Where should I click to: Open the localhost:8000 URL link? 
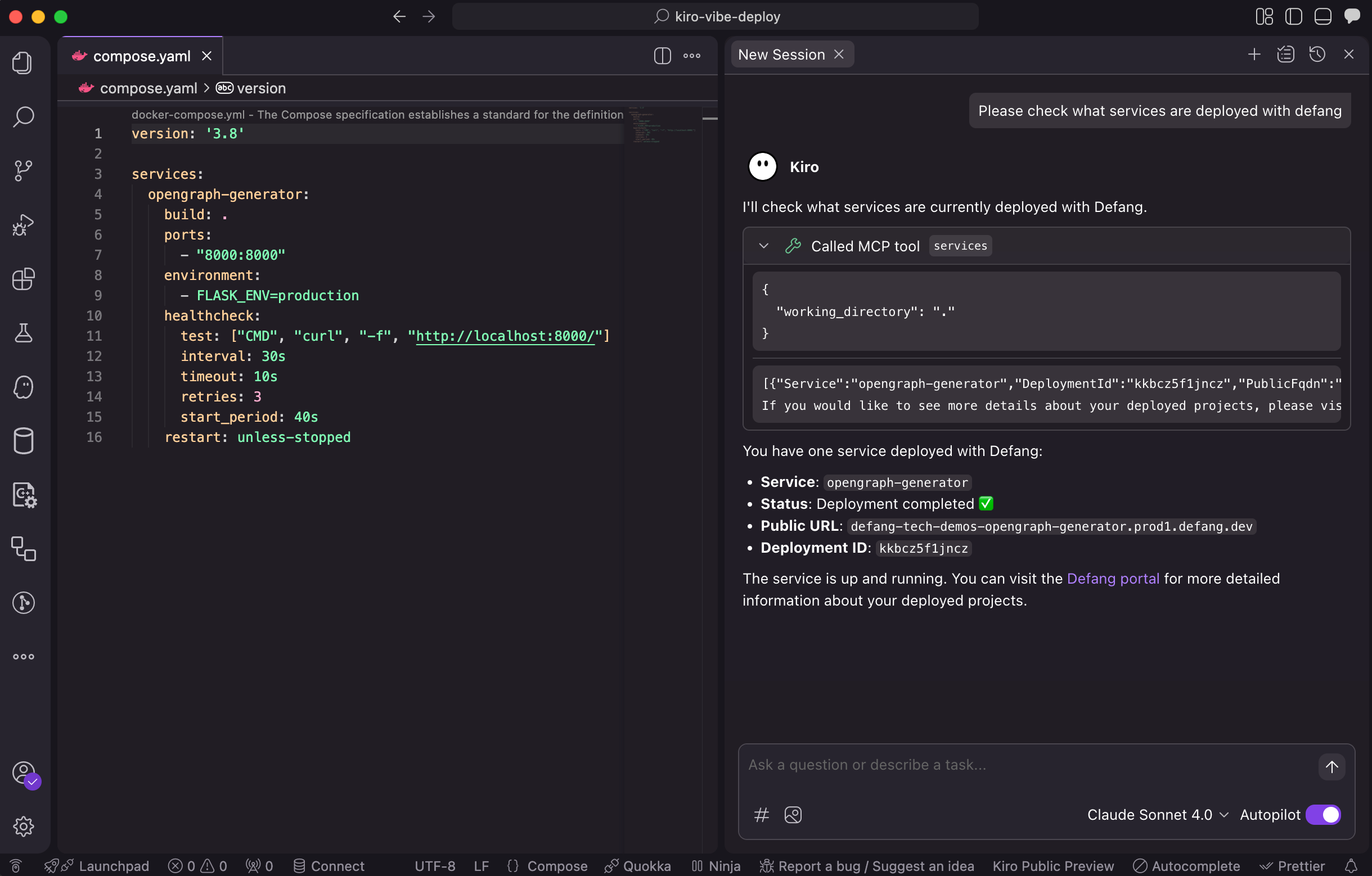click(x=505, y=336)
